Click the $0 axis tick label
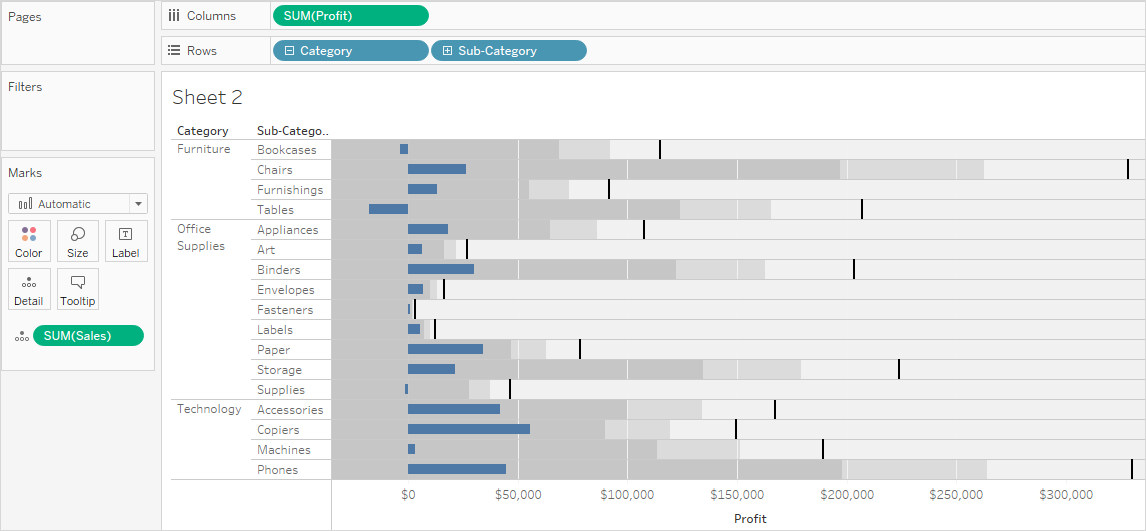1146x531 pixels. pos(408,495)
